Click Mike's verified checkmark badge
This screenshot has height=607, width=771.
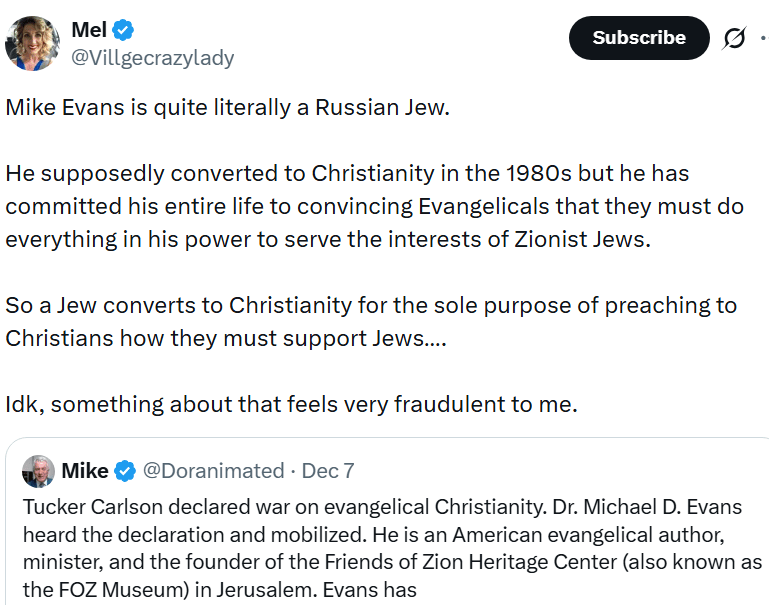pyautogui.click(x=126, y=470)
